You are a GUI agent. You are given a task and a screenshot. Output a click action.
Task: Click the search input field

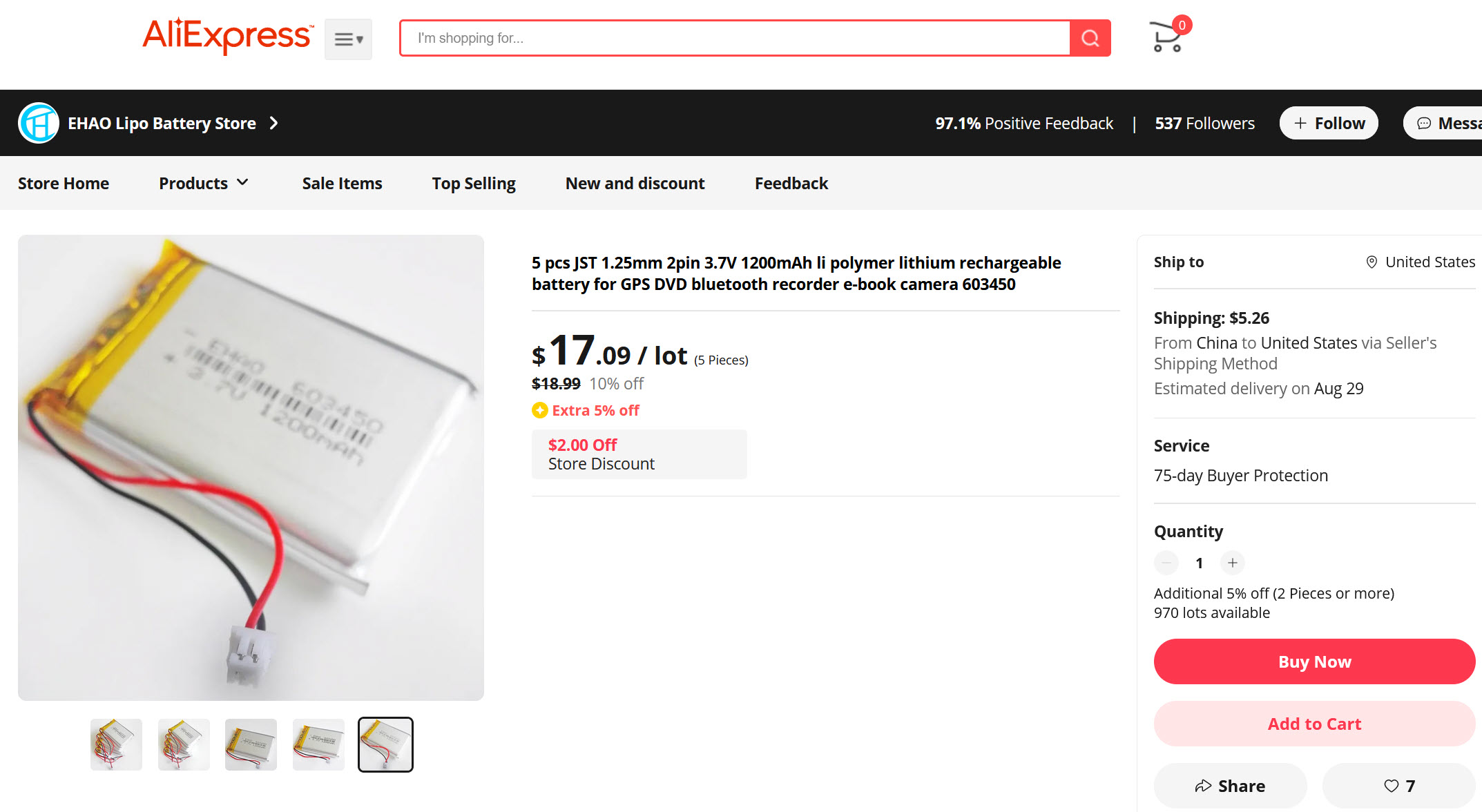tap(735, 38)
